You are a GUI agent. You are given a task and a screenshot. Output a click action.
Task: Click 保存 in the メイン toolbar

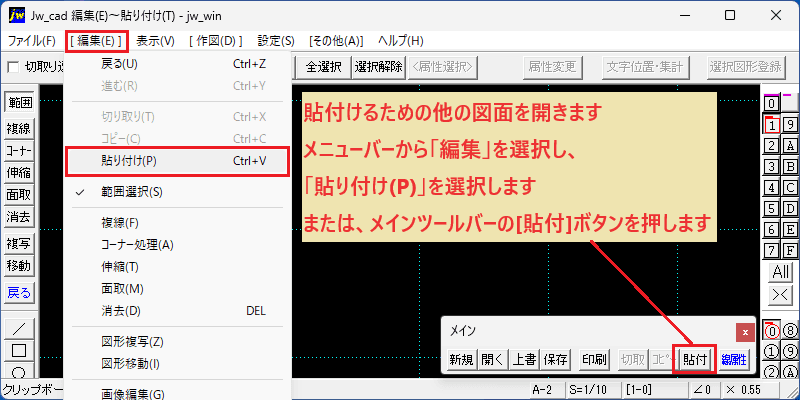556,360
